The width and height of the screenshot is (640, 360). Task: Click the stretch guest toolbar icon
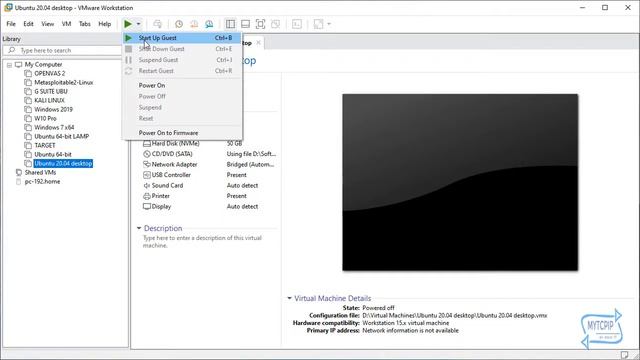point(318,24)
